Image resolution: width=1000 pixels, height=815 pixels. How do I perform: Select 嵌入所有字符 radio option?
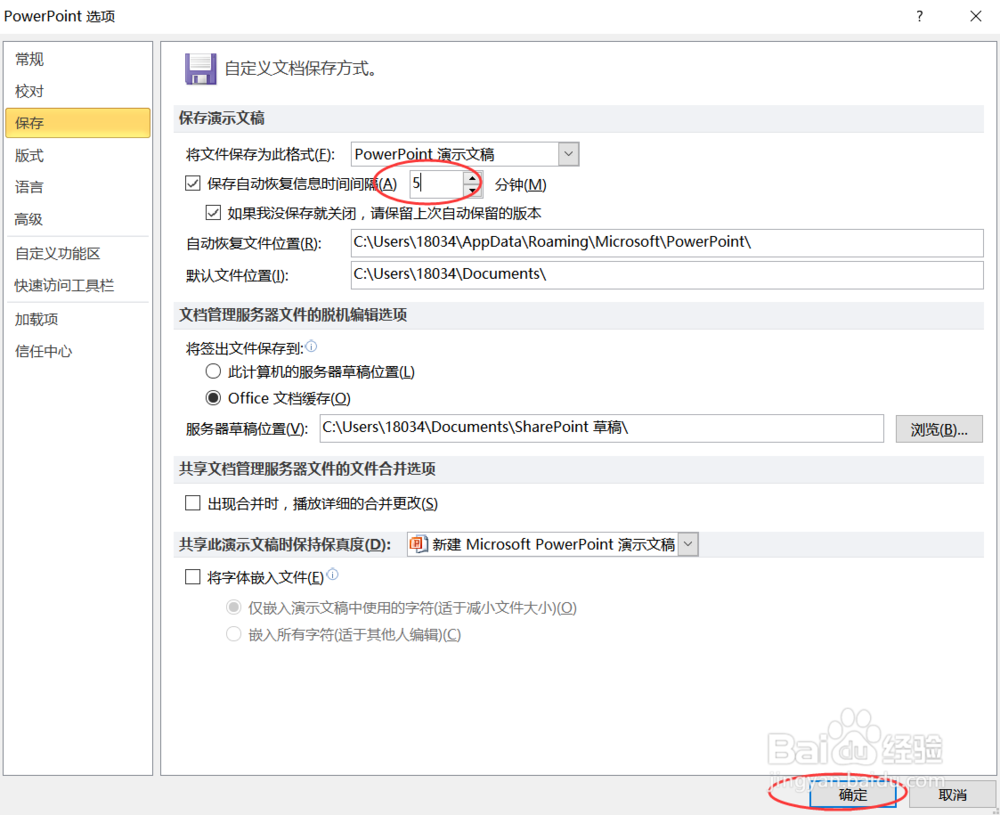tap(233, 634)
